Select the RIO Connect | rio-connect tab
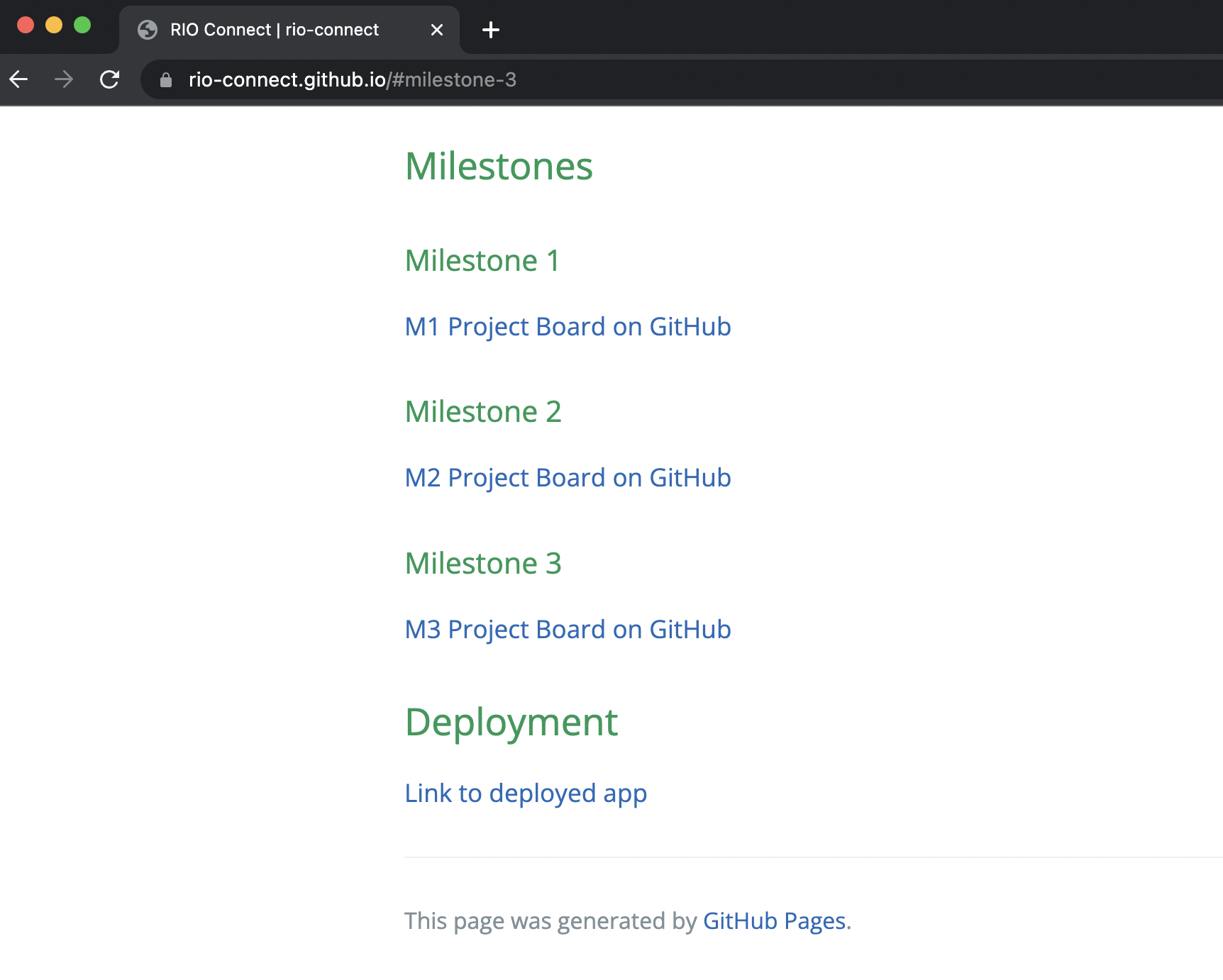 click(289, 30)
